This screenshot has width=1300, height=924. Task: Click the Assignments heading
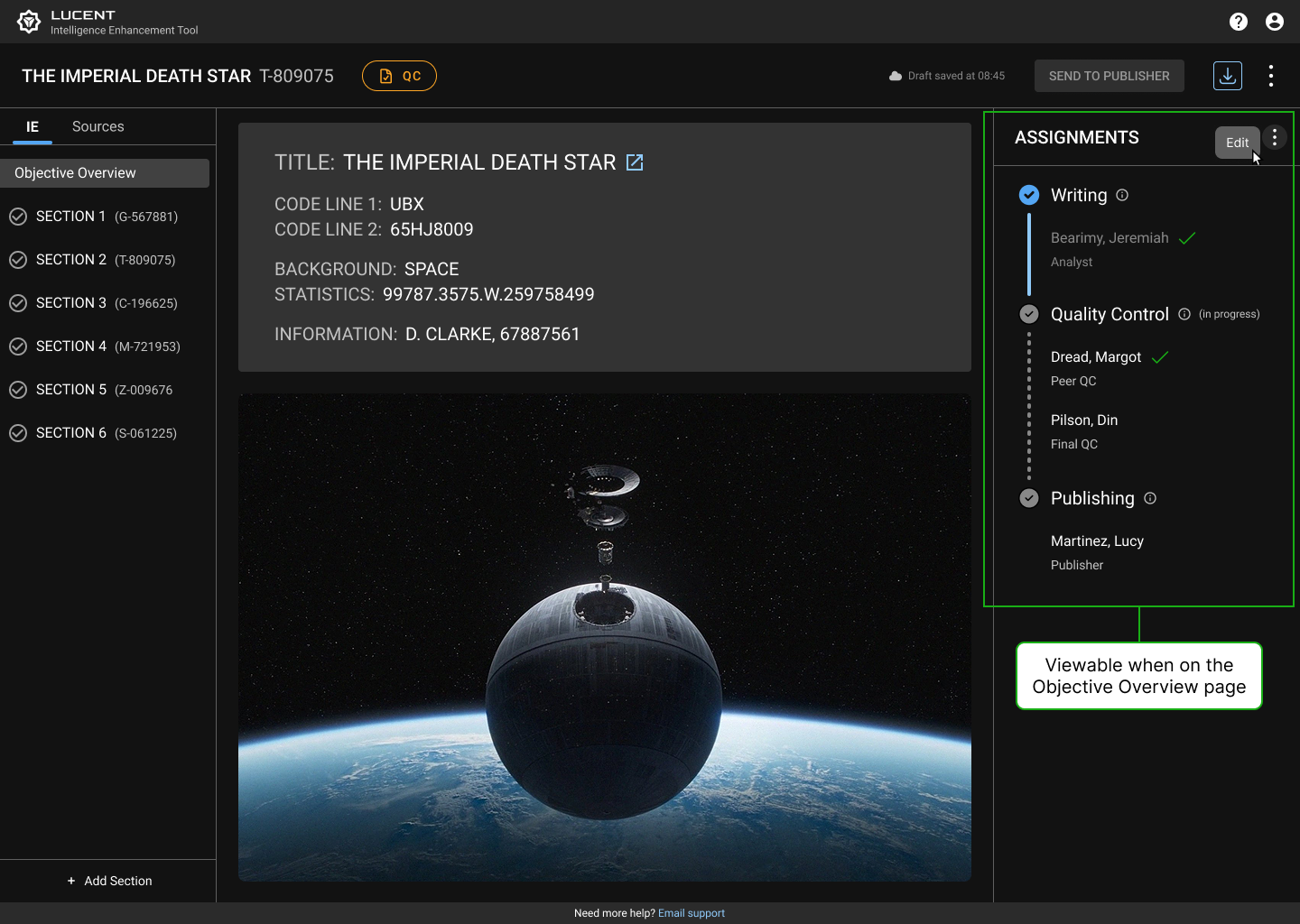click(1077, 137)
